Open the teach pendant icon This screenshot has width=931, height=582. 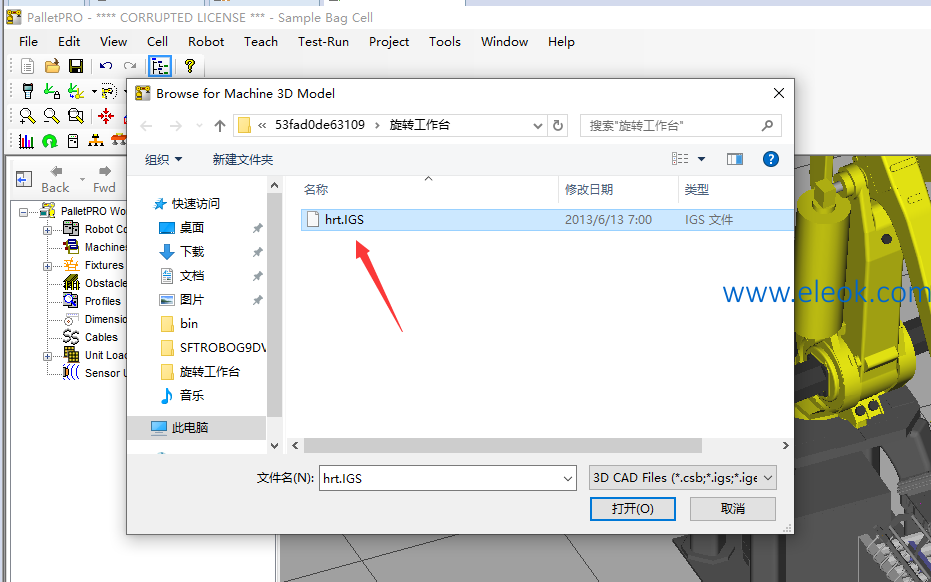click(x=27, y=91)
